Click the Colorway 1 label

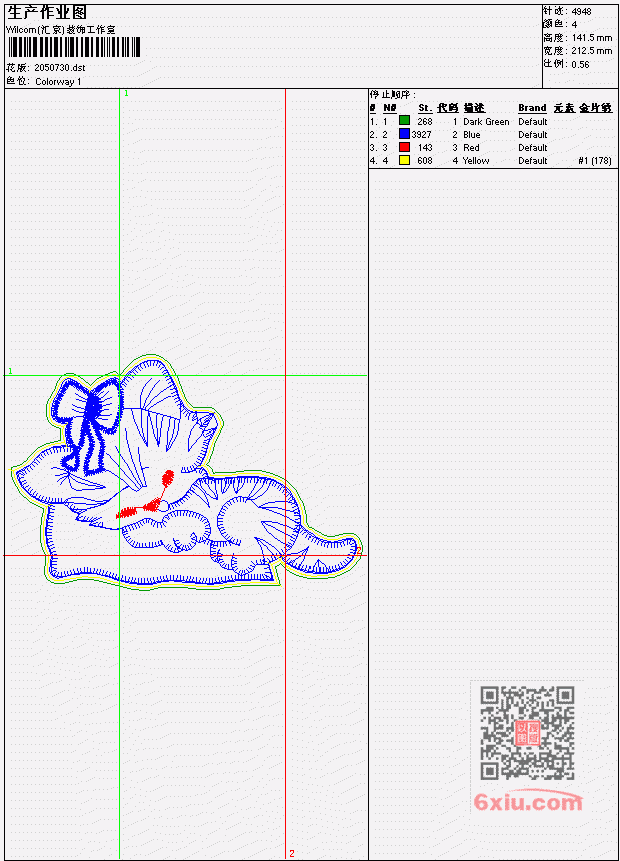click(58, 82)
